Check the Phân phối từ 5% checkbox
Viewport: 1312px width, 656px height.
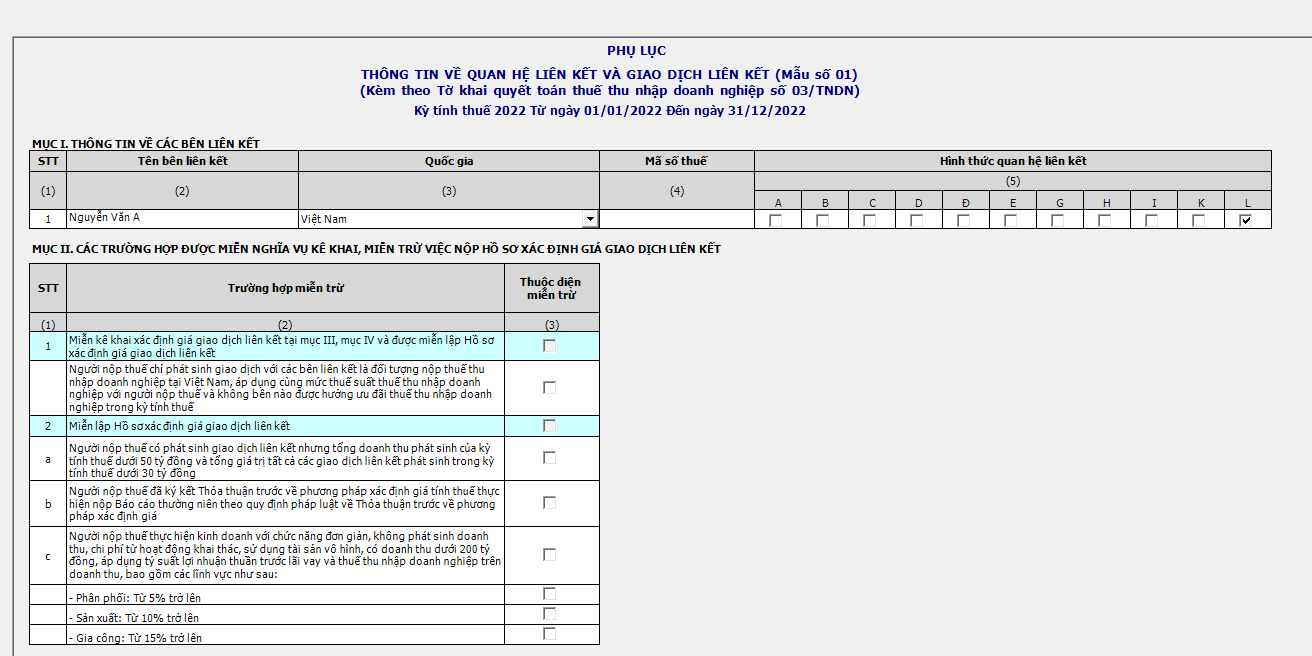tap(550, 594)
